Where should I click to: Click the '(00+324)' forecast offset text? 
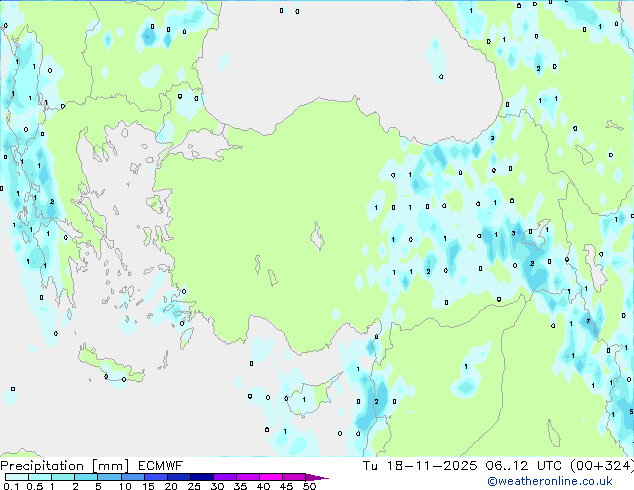click(x=602, y=466)
